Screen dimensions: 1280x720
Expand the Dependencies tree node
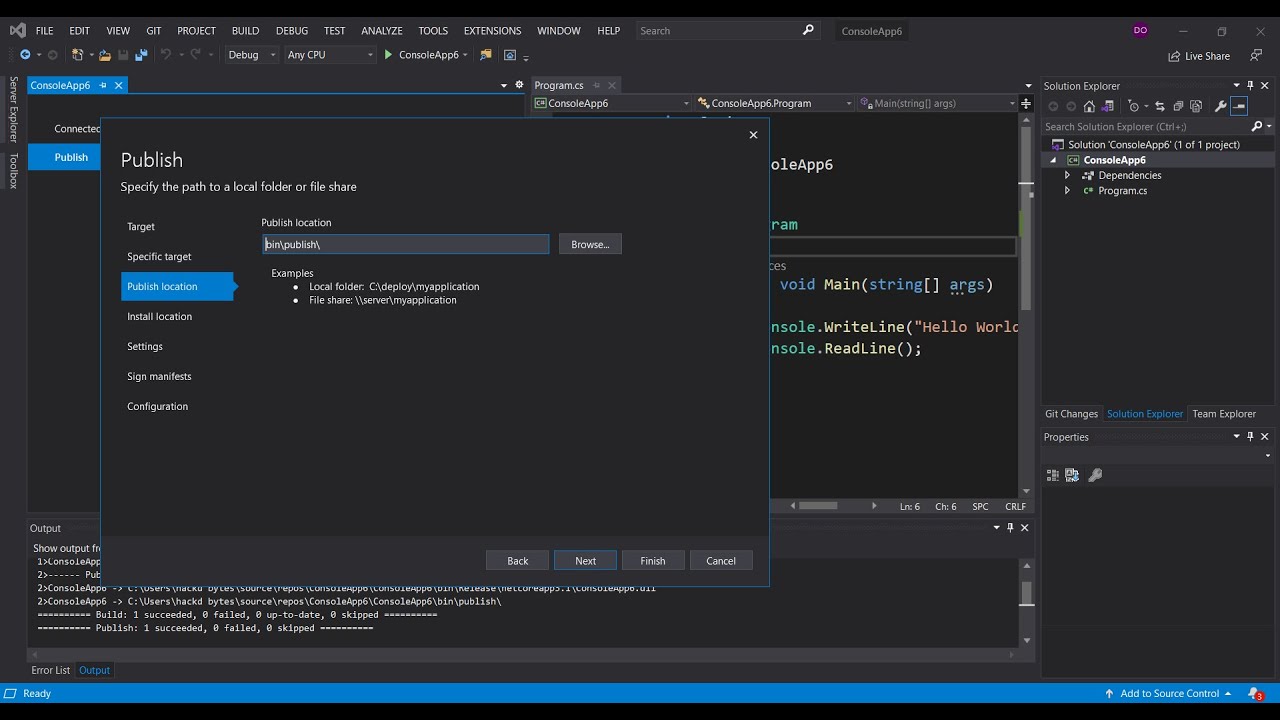tap(1067, 175)
